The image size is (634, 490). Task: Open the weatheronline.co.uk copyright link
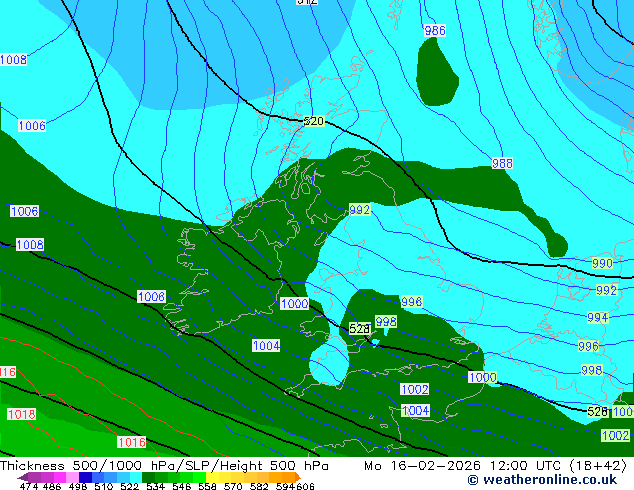point(542,480)
